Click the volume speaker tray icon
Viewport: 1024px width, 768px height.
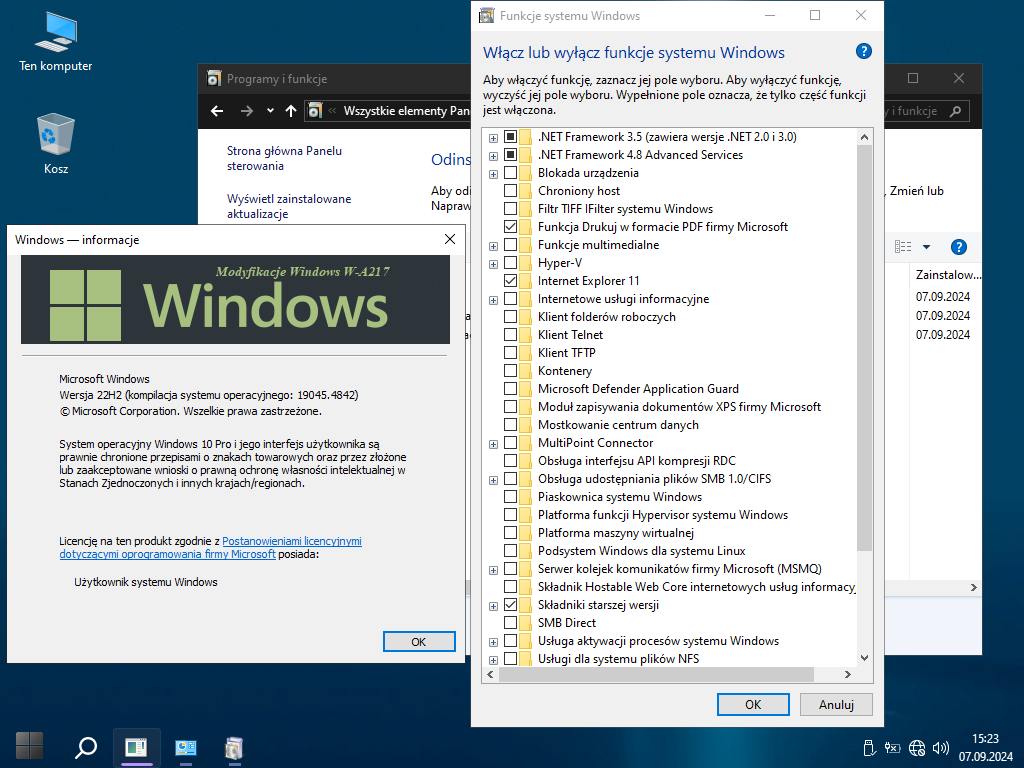940,747
